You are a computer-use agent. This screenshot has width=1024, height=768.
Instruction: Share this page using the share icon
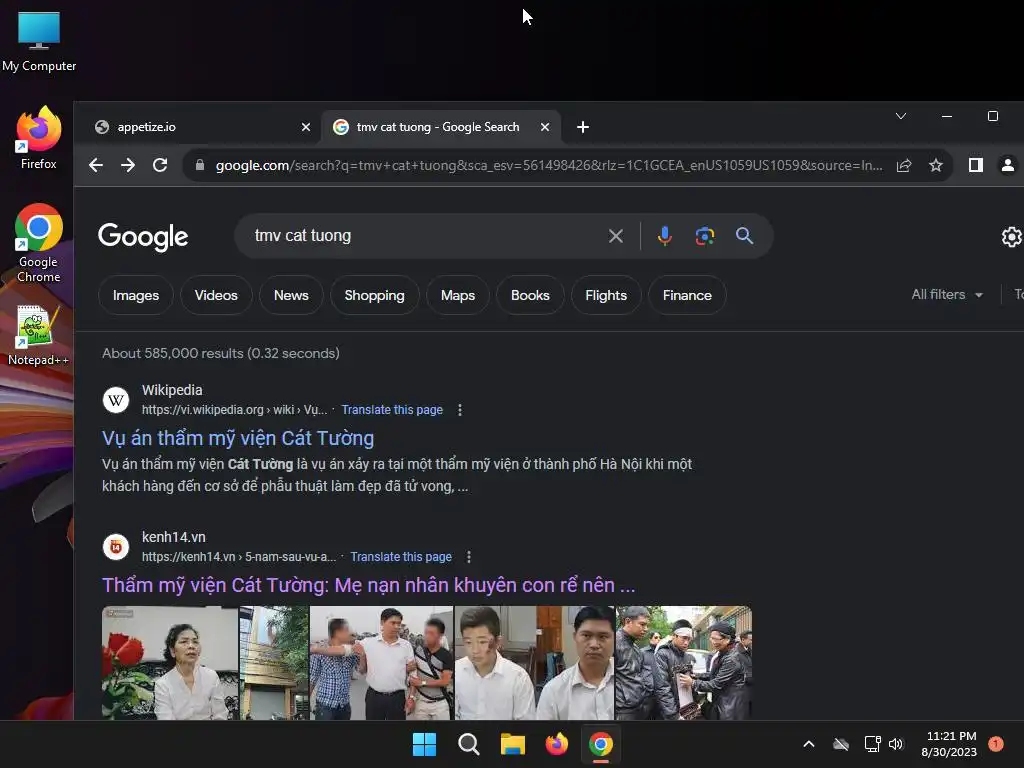(x=904, y=165)
